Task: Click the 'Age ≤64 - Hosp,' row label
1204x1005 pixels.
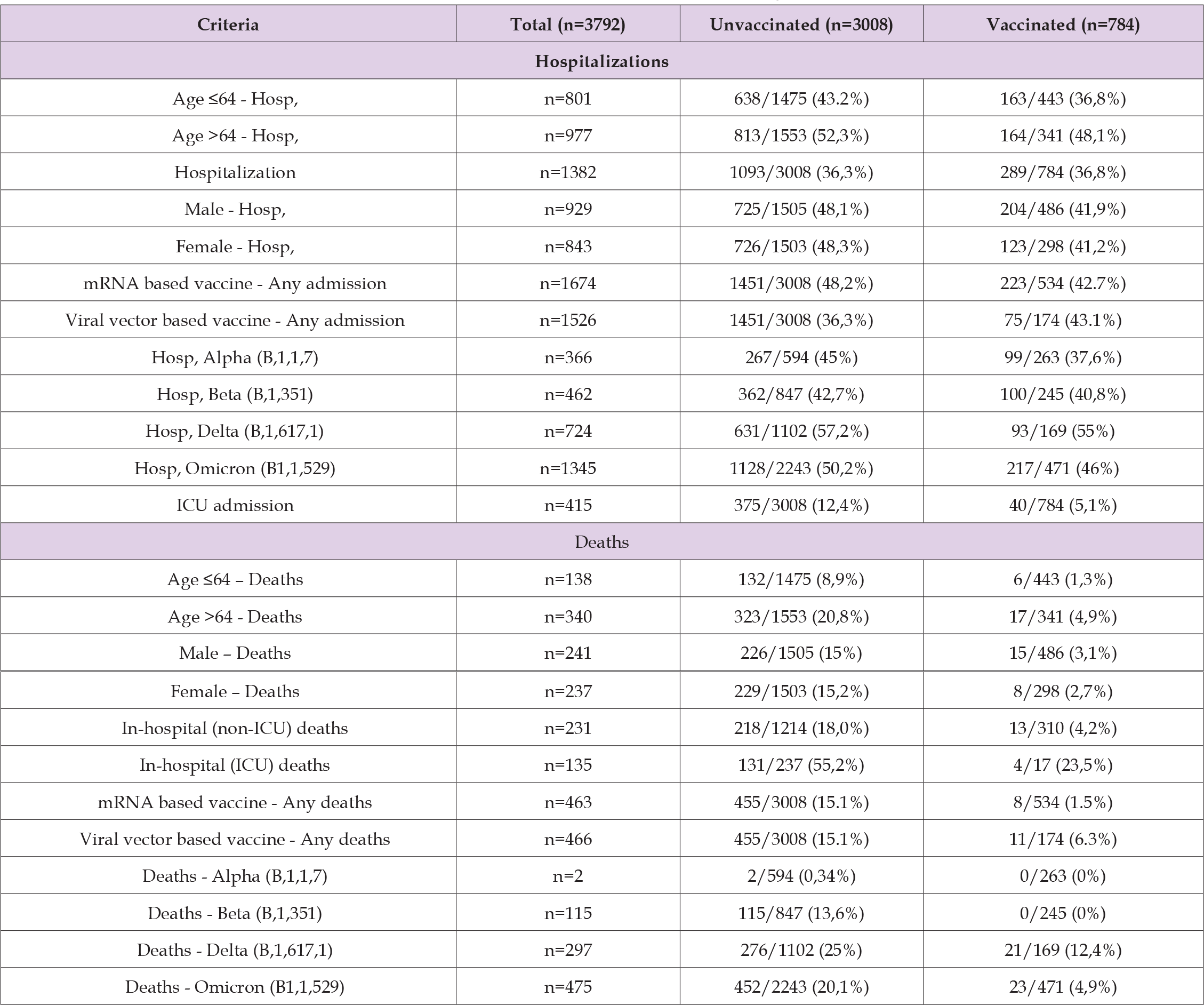Action: tap(235, 99)
